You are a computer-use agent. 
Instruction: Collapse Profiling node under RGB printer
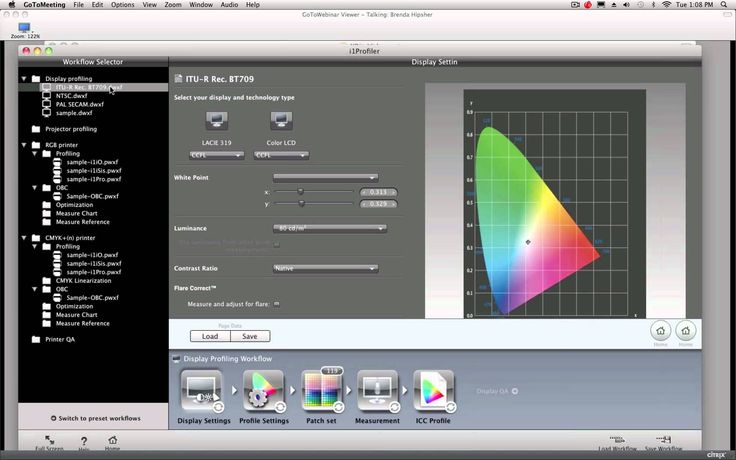[35, 153]
